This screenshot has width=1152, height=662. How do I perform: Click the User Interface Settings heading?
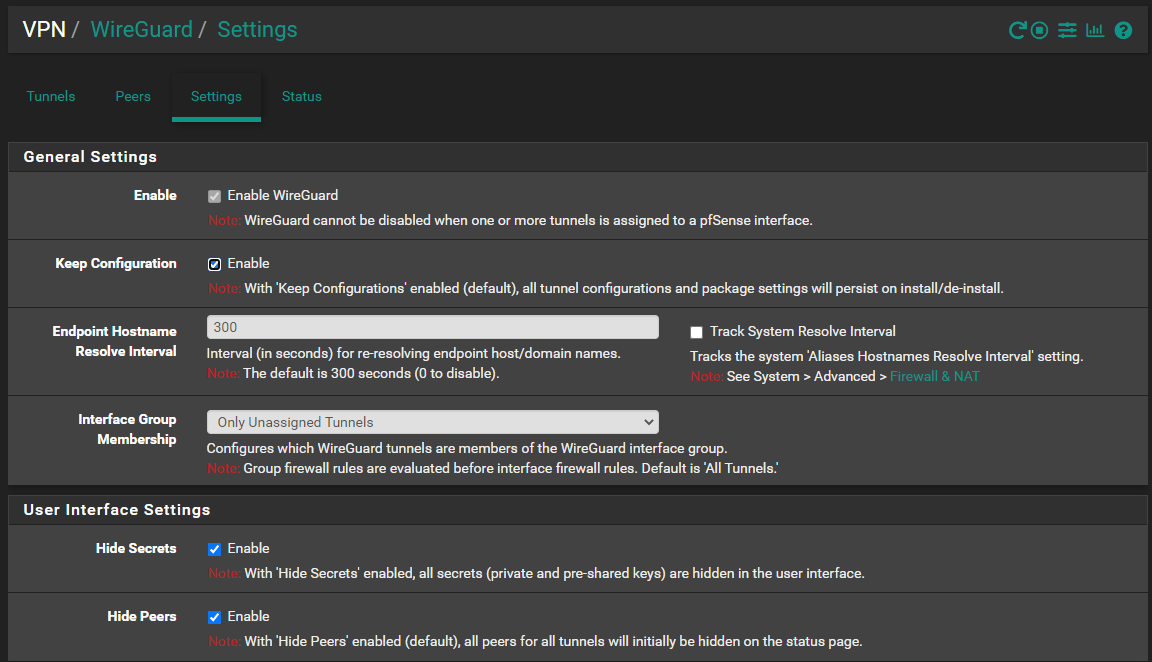point(117,510)
